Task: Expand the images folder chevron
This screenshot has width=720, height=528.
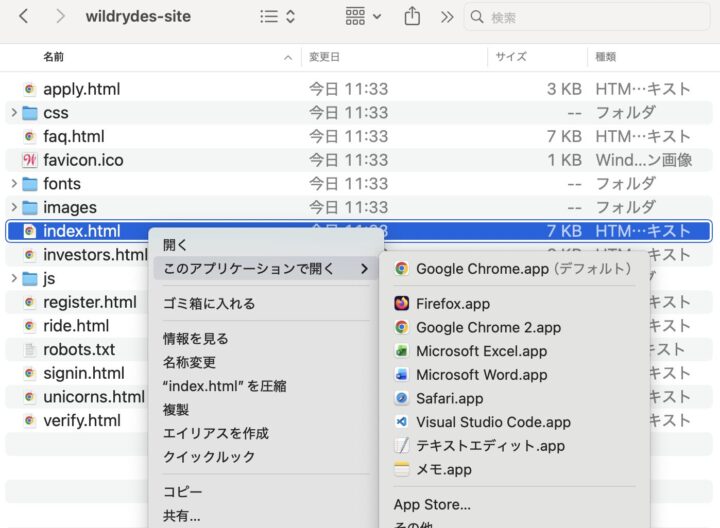Action: [x=13, y=208]
